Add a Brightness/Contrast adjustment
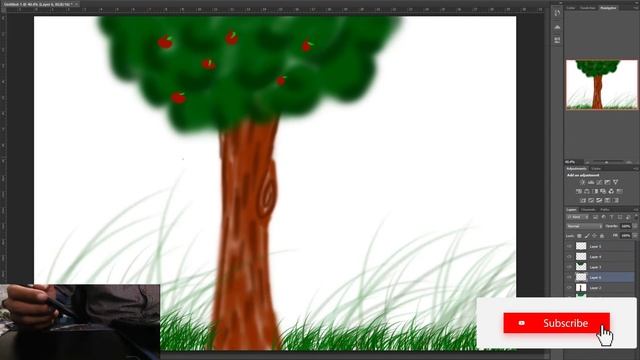 coord(582,182)
